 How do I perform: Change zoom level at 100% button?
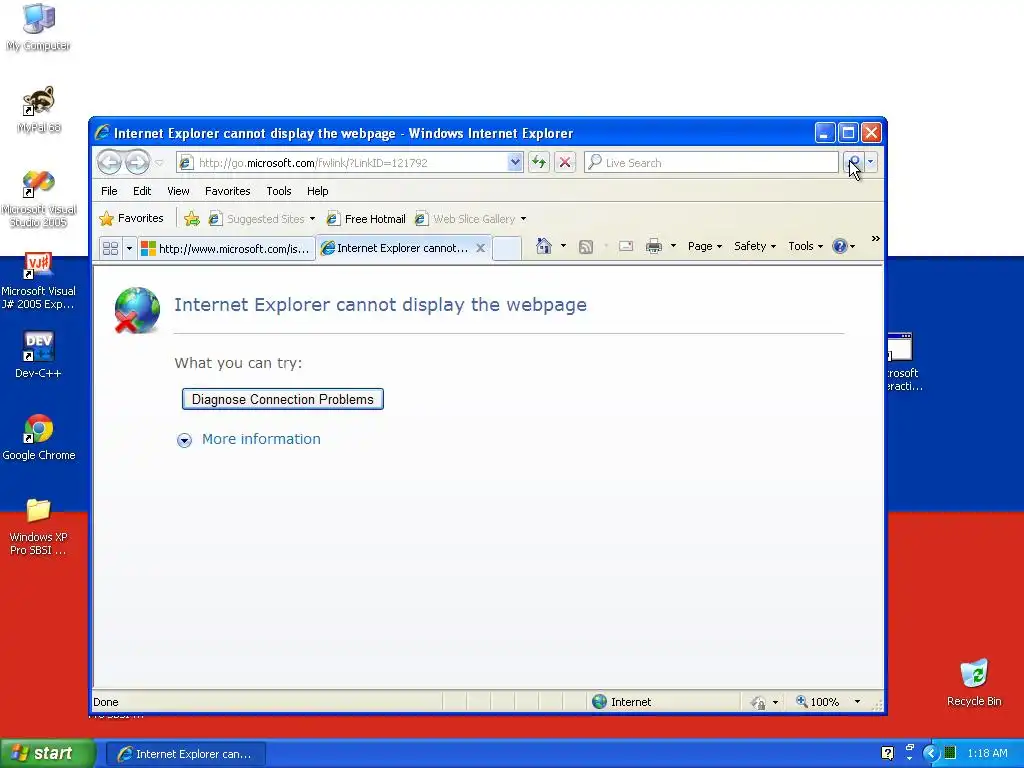(x=817, y=702)
